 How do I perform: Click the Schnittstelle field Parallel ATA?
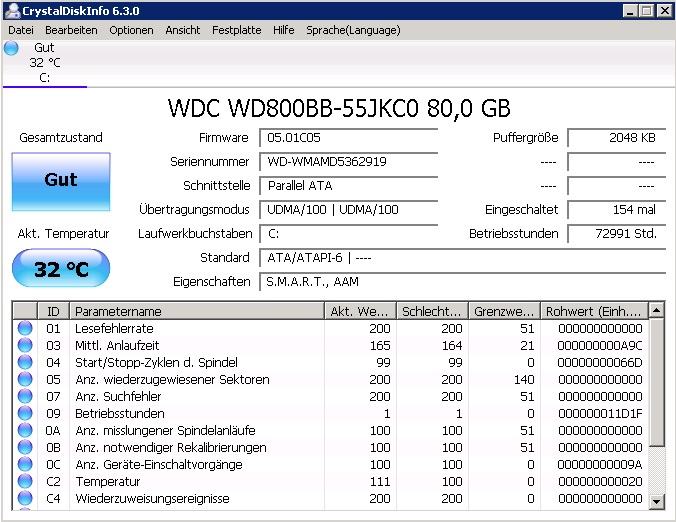tap(349, 186)
